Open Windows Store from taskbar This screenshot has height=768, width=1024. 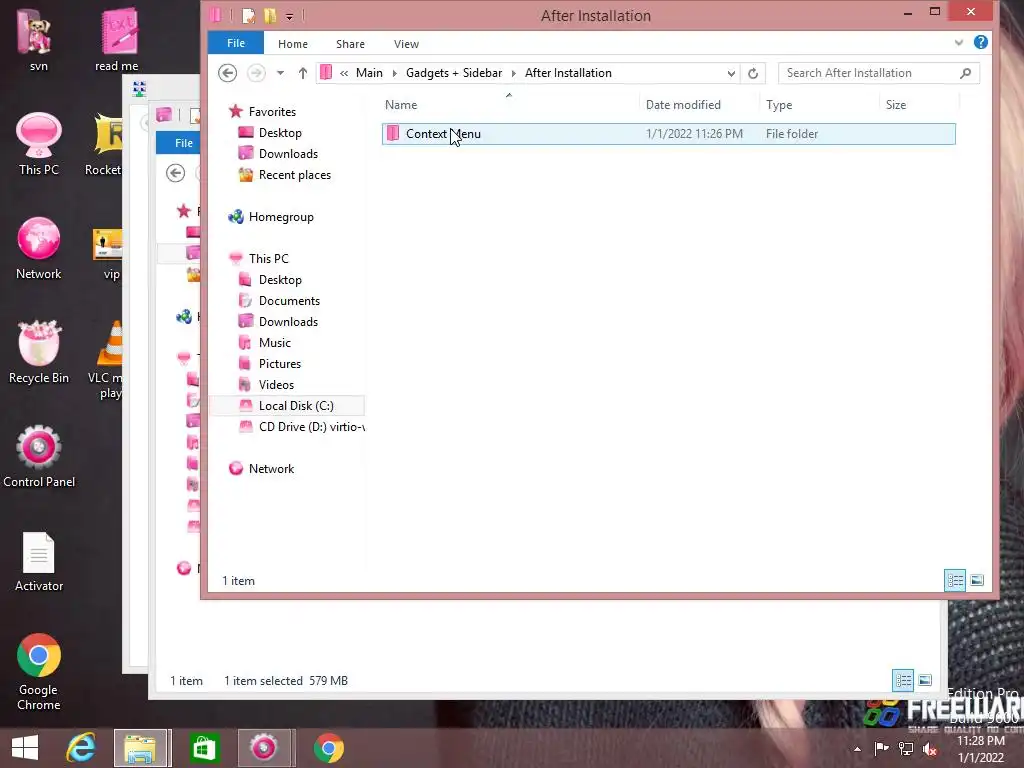coord(204,748)
